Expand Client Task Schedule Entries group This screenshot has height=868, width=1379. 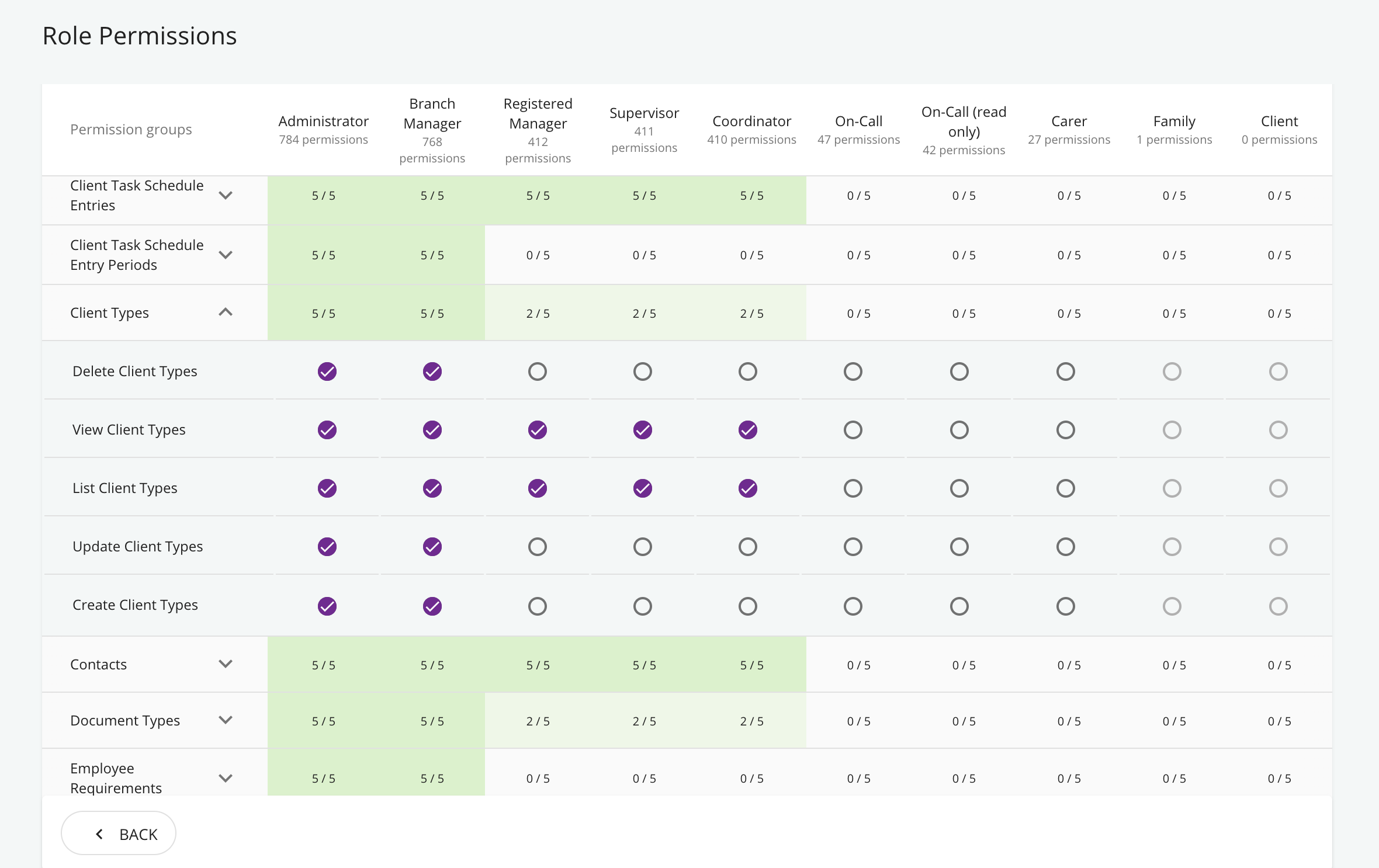pos(226,195)
